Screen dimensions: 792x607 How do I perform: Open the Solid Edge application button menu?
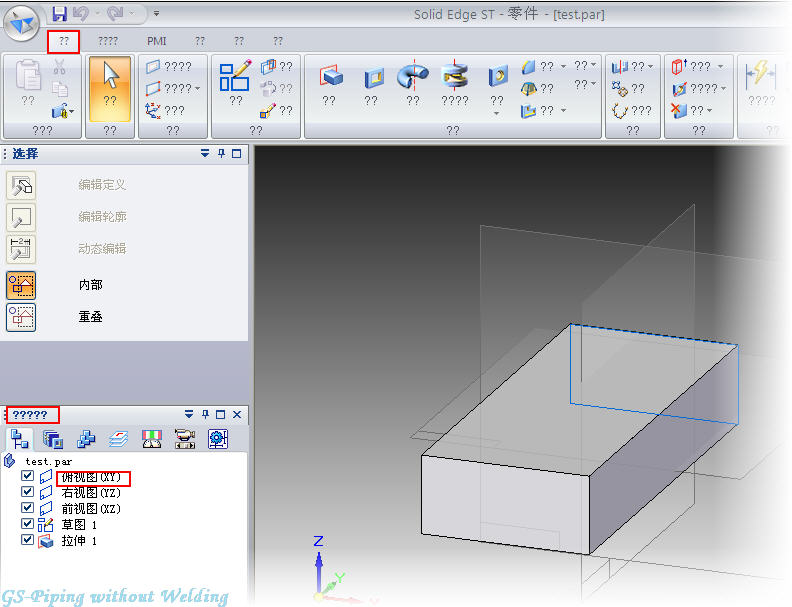(x=22, y=23)
